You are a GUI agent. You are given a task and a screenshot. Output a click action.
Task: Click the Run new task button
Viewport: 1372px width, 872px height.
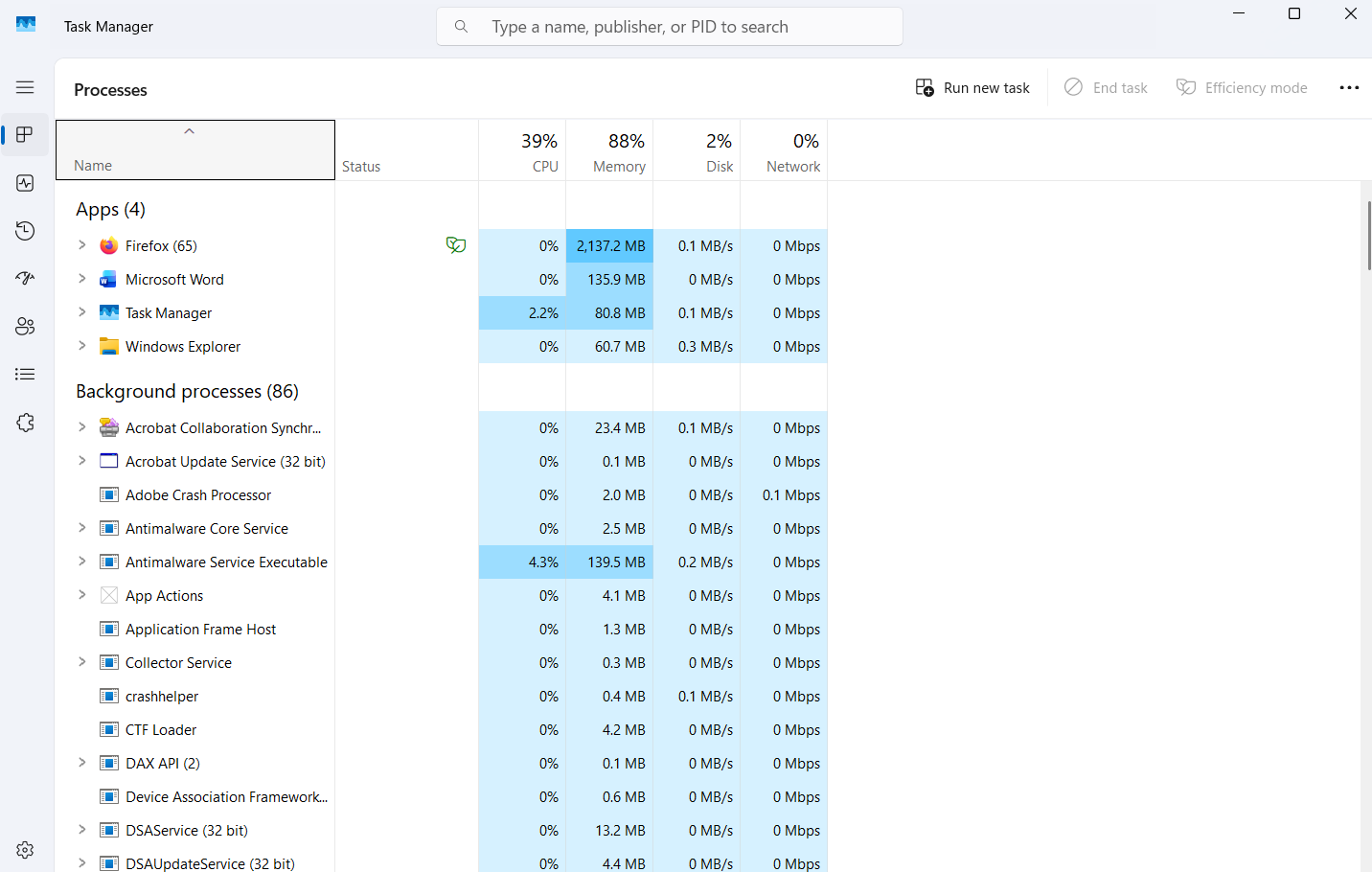972,88
